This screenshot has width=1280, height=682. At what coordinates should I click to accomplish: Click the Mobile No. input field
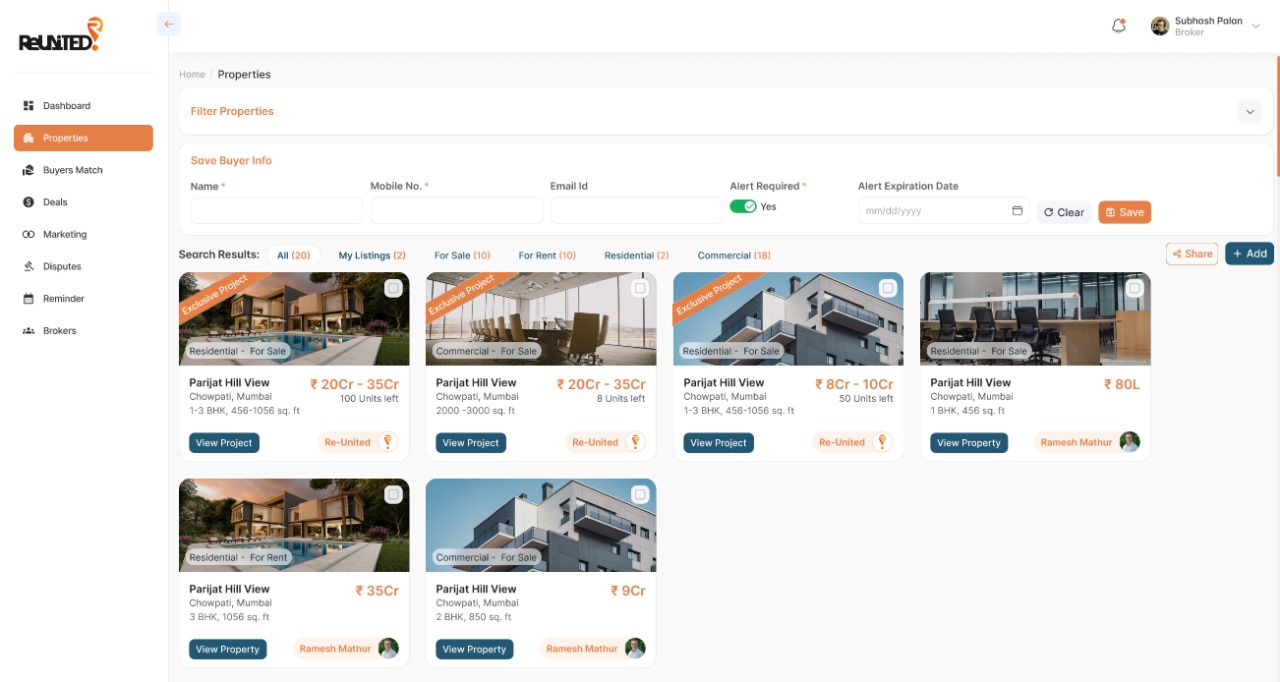tap(456, 211)
